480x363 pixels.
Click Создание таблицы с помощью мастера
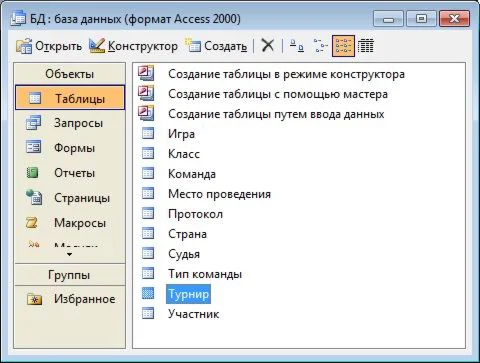278,94
